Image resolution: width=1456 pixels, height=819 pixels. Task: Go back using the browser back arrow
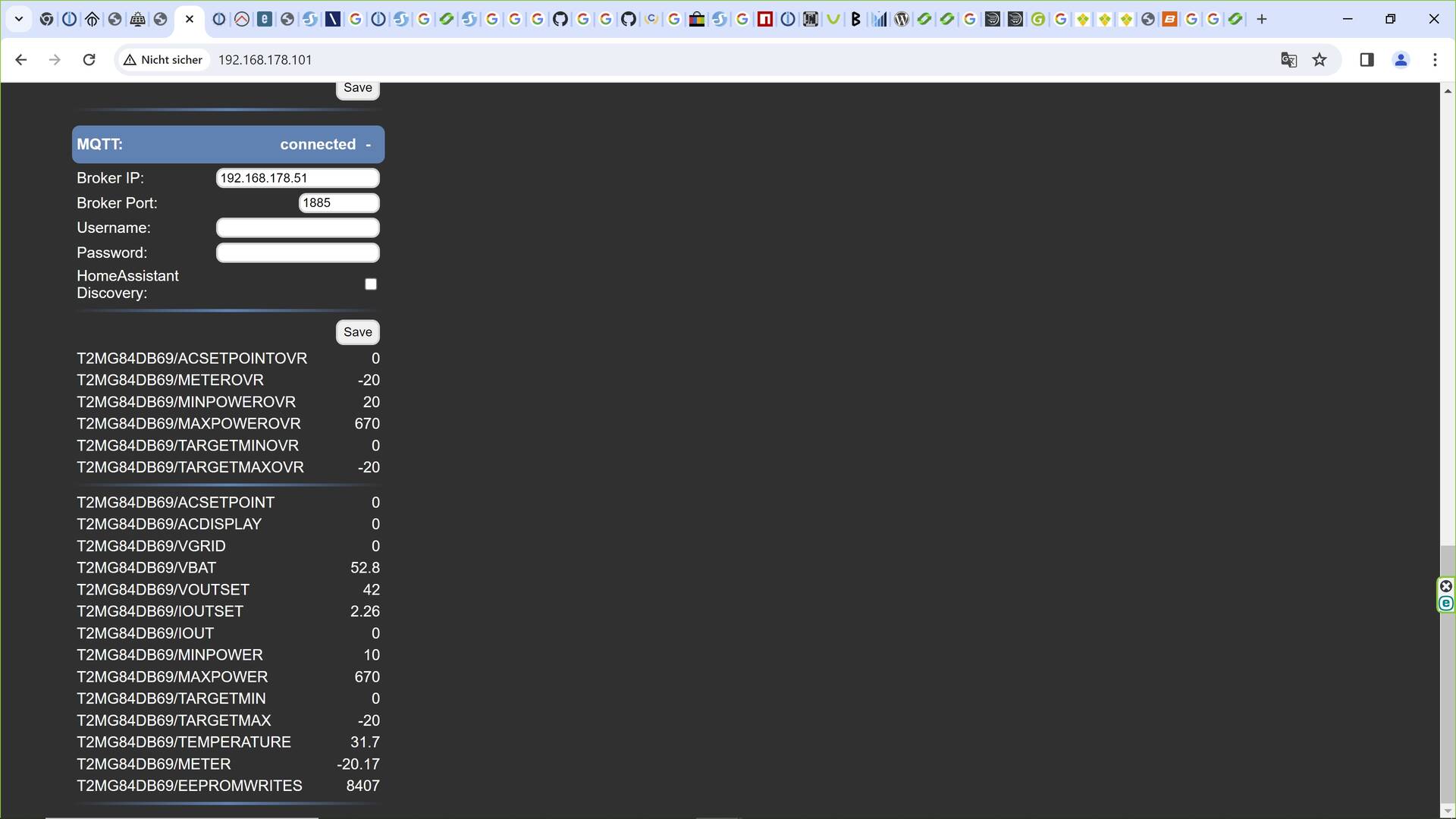21,60
